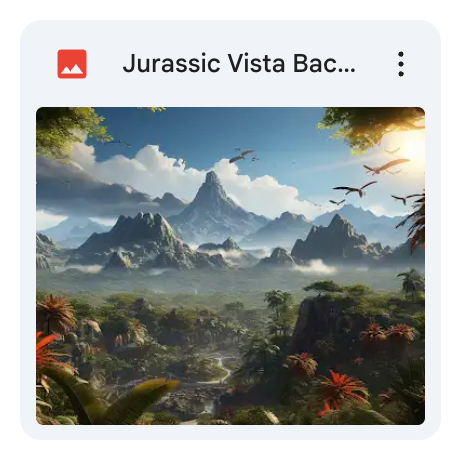Click the image-type badge on file card
Viewport: 466px width, 458px height.
coord(72,64)
